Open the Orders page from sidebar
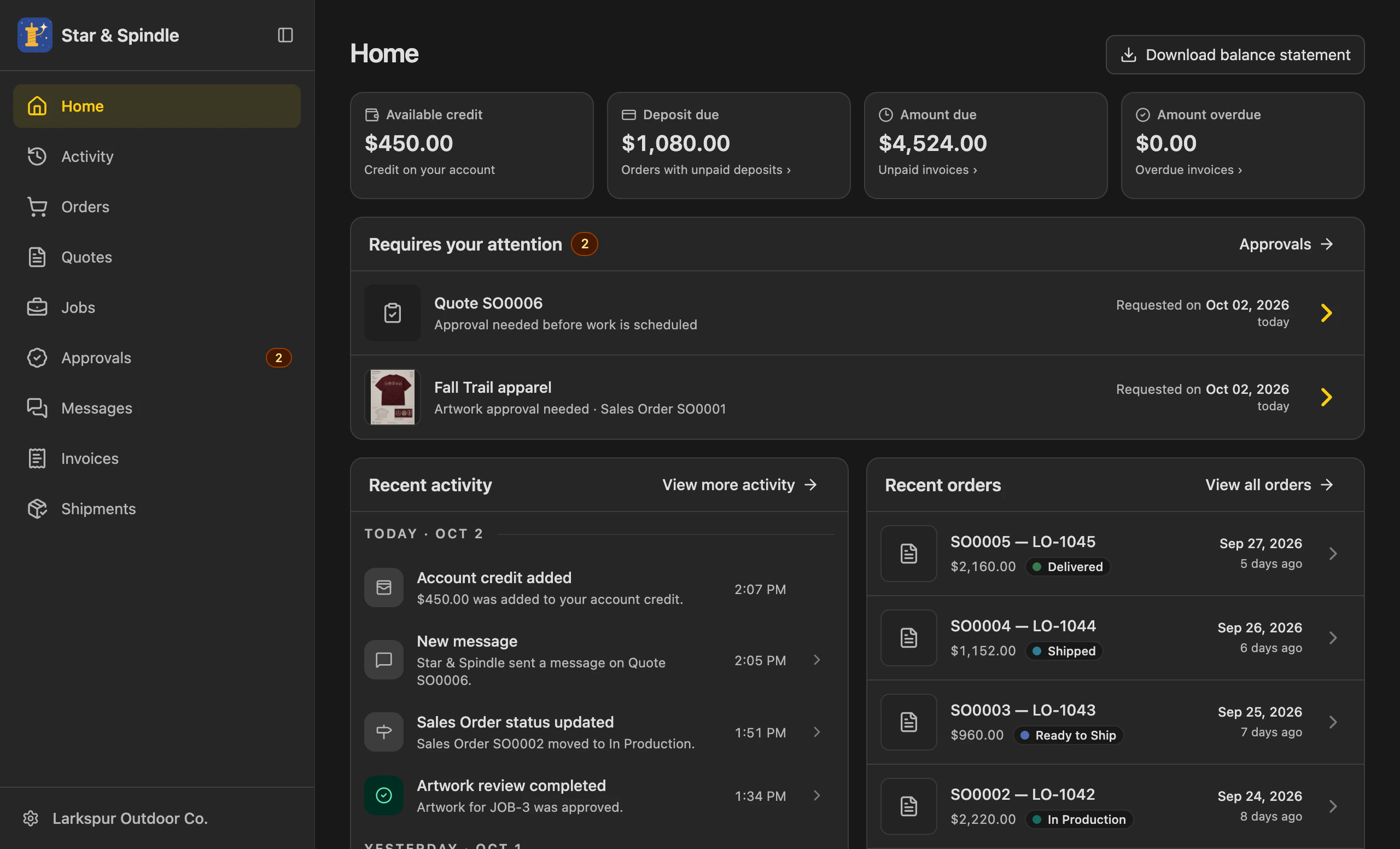 point(157,207)
